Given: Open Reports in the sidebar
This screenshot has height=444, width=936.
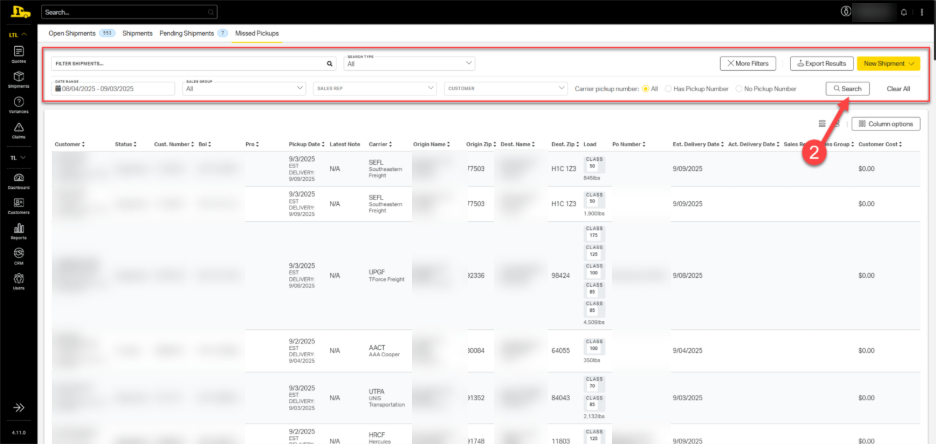Looking at the screenshot, I should (x=19, y=231).
